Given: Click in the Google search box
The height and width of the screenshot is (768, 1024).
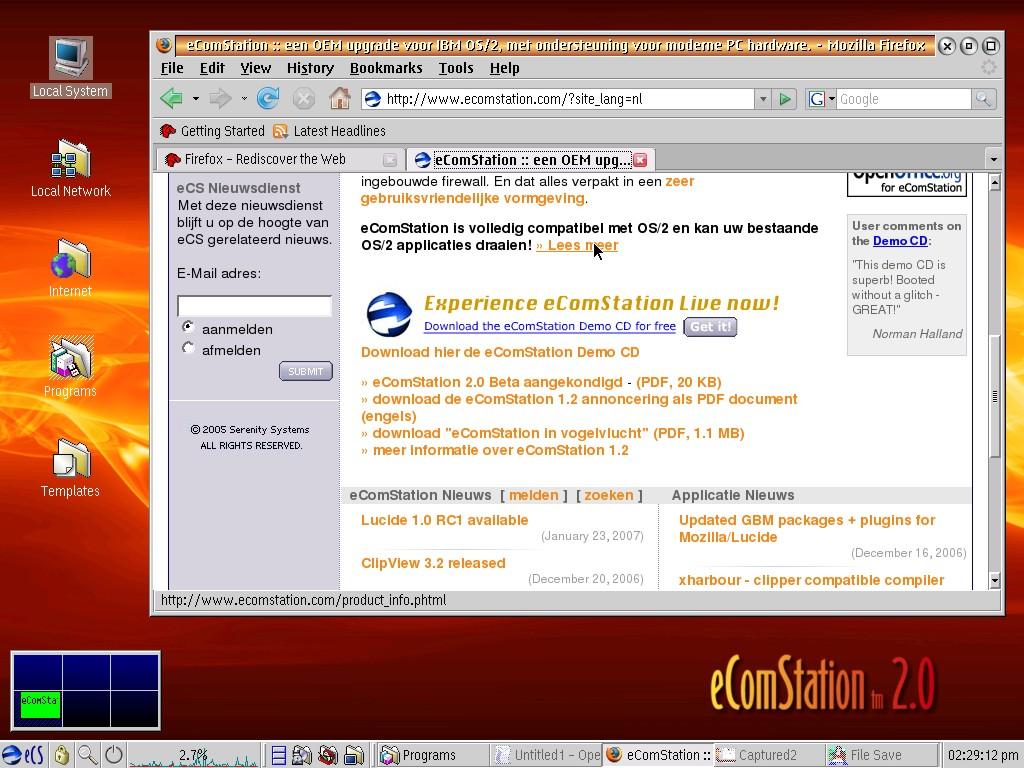Looking at the screenshot, I should pyautogui.click(x=904, y=99).
